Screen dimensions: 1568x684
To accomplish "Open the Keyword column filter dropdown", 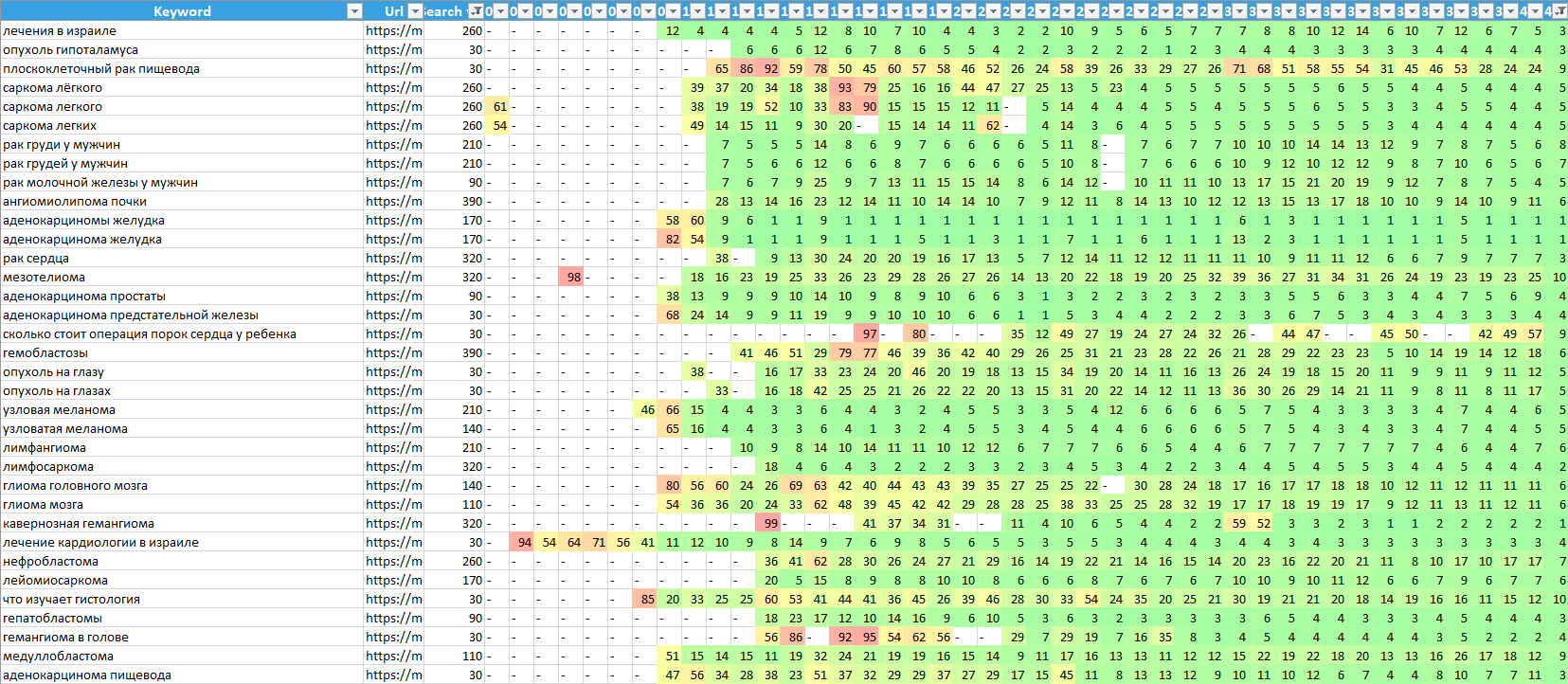I will point(354,11).
